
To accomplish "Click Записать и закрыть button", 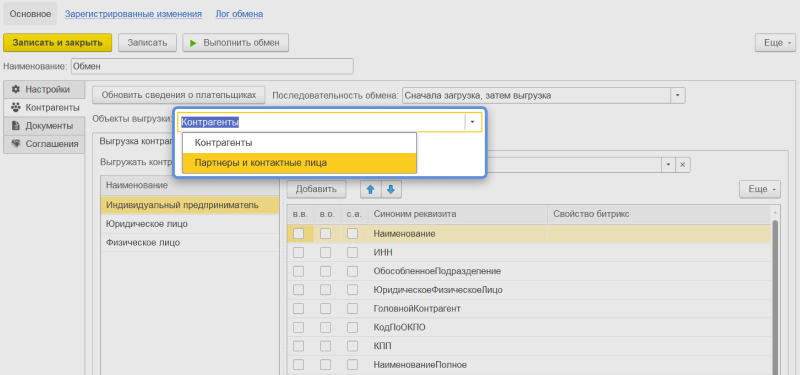I will click(58, 43).
